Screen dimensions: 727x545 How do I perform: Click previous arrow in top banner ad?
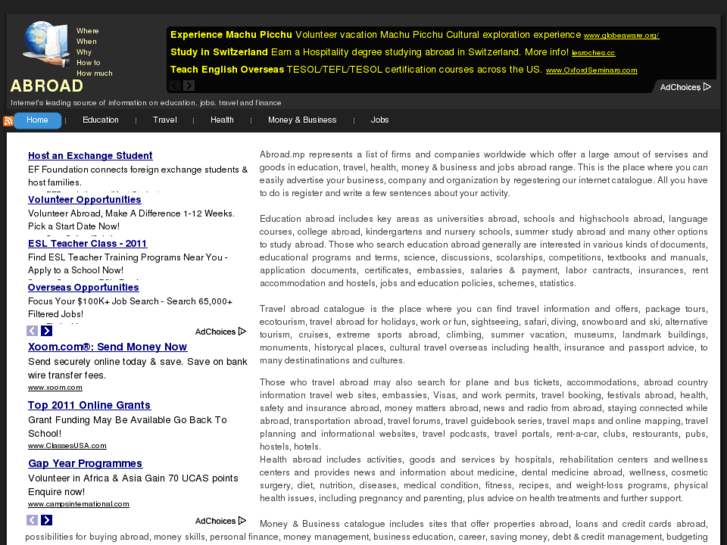pos(175,85)
